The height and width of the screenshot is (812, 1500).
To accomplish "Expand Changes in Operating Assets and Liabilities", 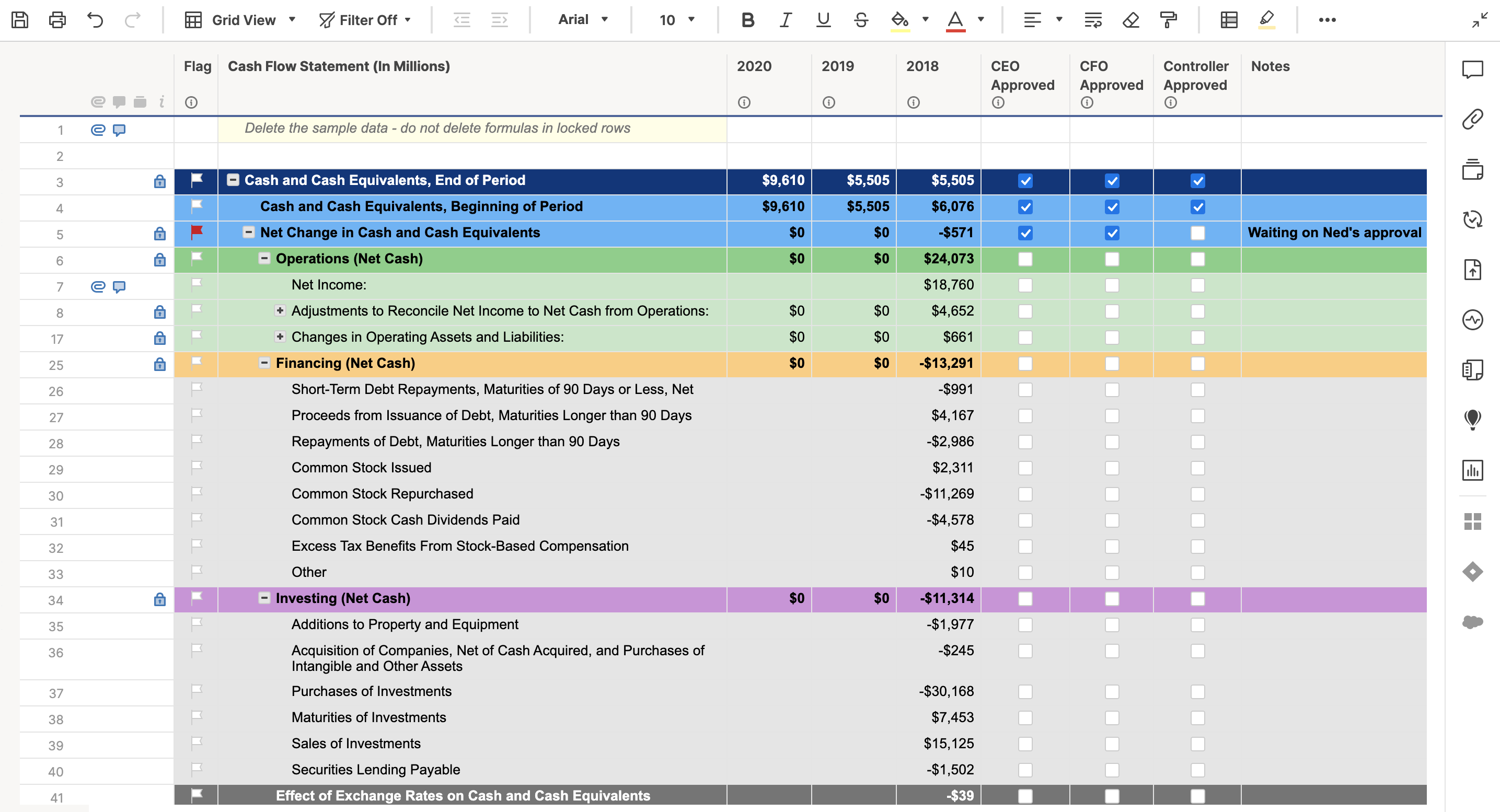I will [280, 337].
